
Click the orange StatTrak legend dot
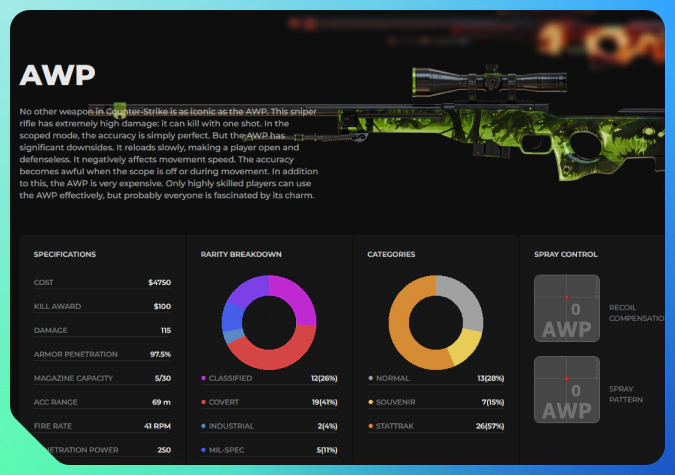pos(370,426)
